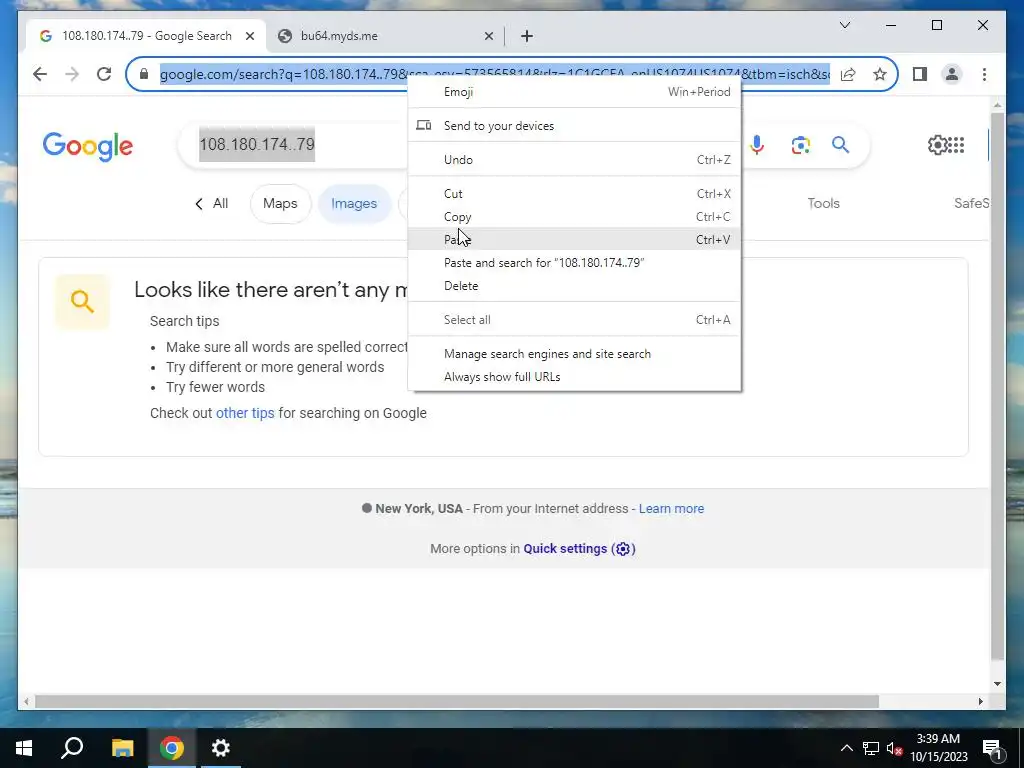The width and height of the screenshot is (1024, 768).
Task: Open the Chrome profile avatar
Action: [952, 74]
